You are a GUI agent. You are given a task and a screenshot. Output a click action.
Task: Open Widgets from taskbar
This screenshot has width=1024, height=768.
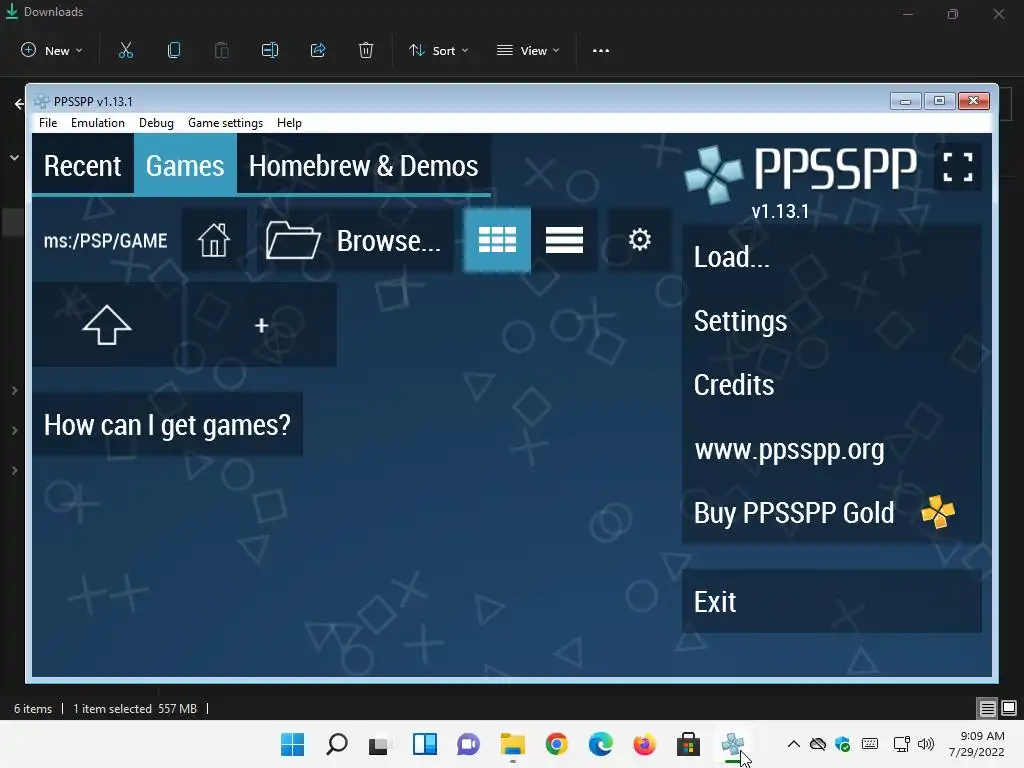pyautogui.click(x=424, y=744)
